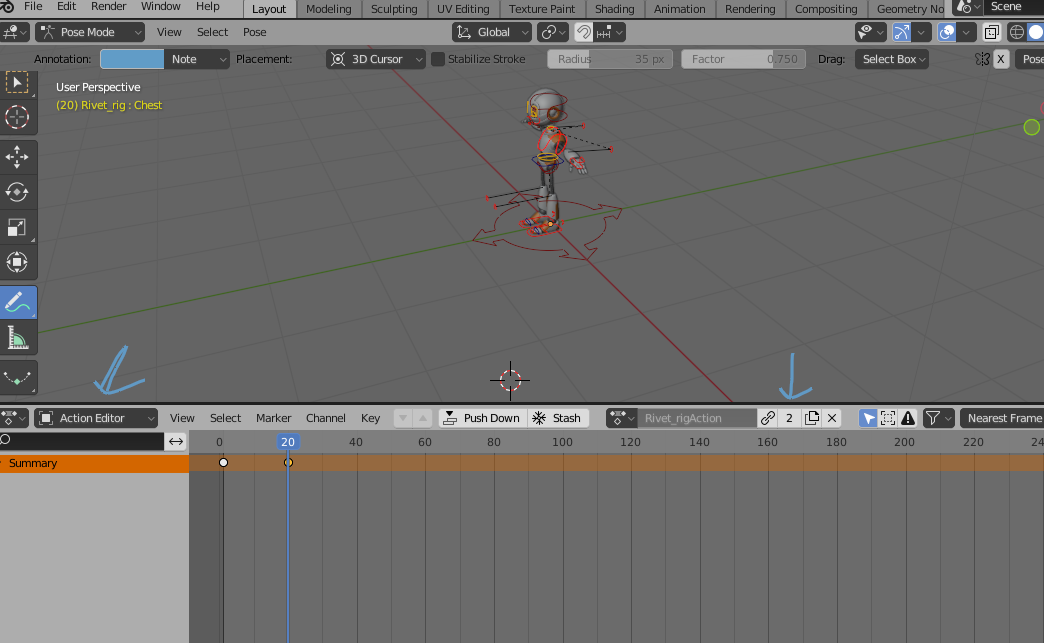Expand the 3D Cursor placement dropdown
The width and height of the screenshot is (1044, 643).
click(x=376, y=59)
